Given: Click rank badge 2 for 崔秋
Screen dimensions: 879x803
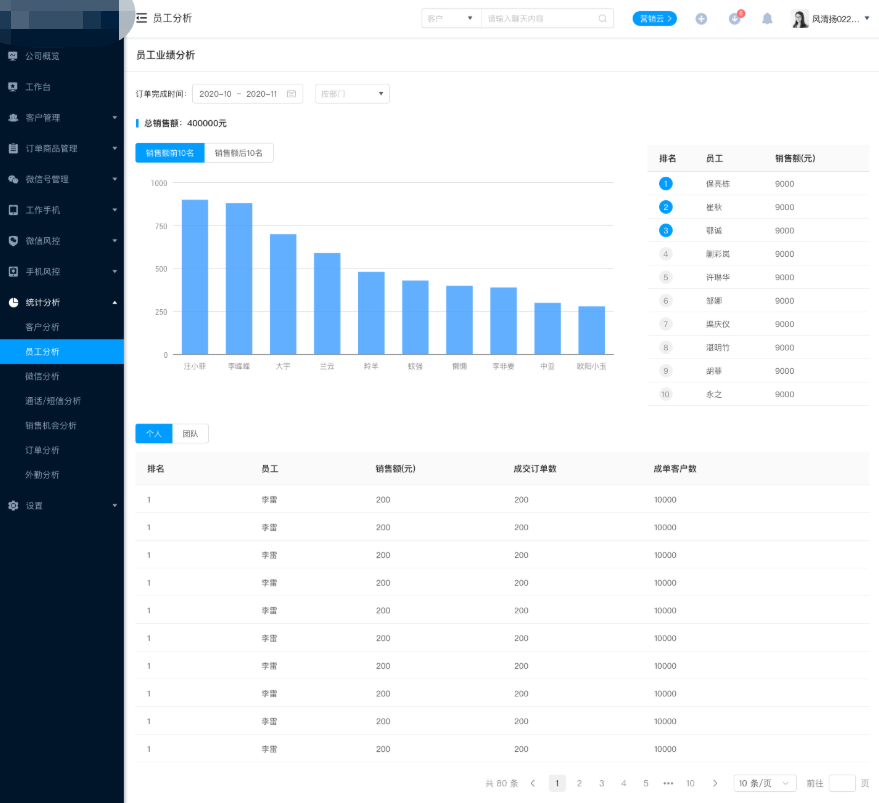Looking at the screenshot, I should pos(665,207).
